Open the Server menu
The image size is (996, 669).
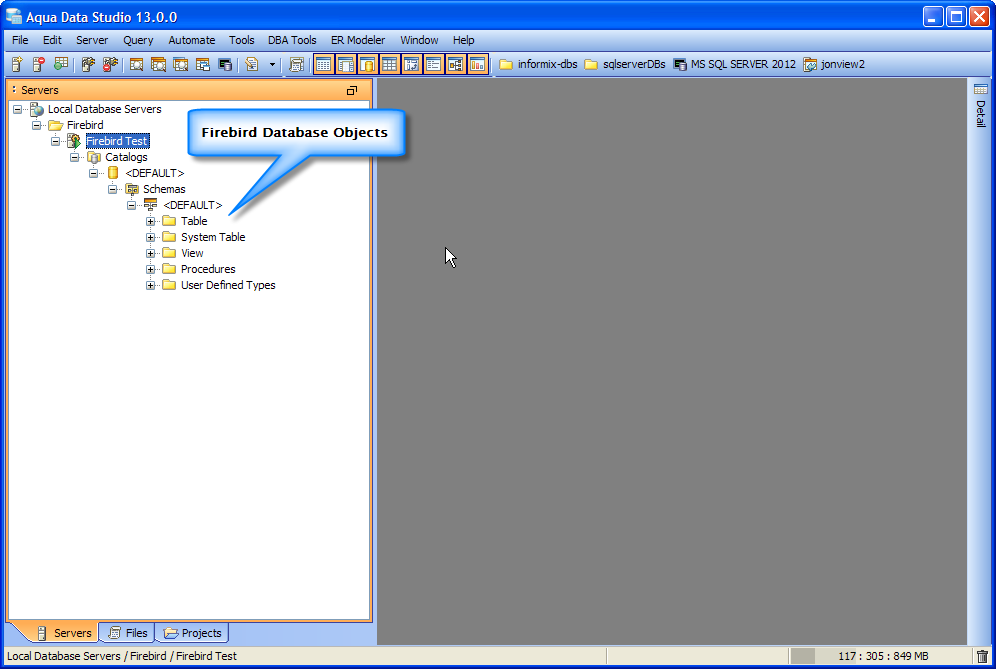[92, 40]
